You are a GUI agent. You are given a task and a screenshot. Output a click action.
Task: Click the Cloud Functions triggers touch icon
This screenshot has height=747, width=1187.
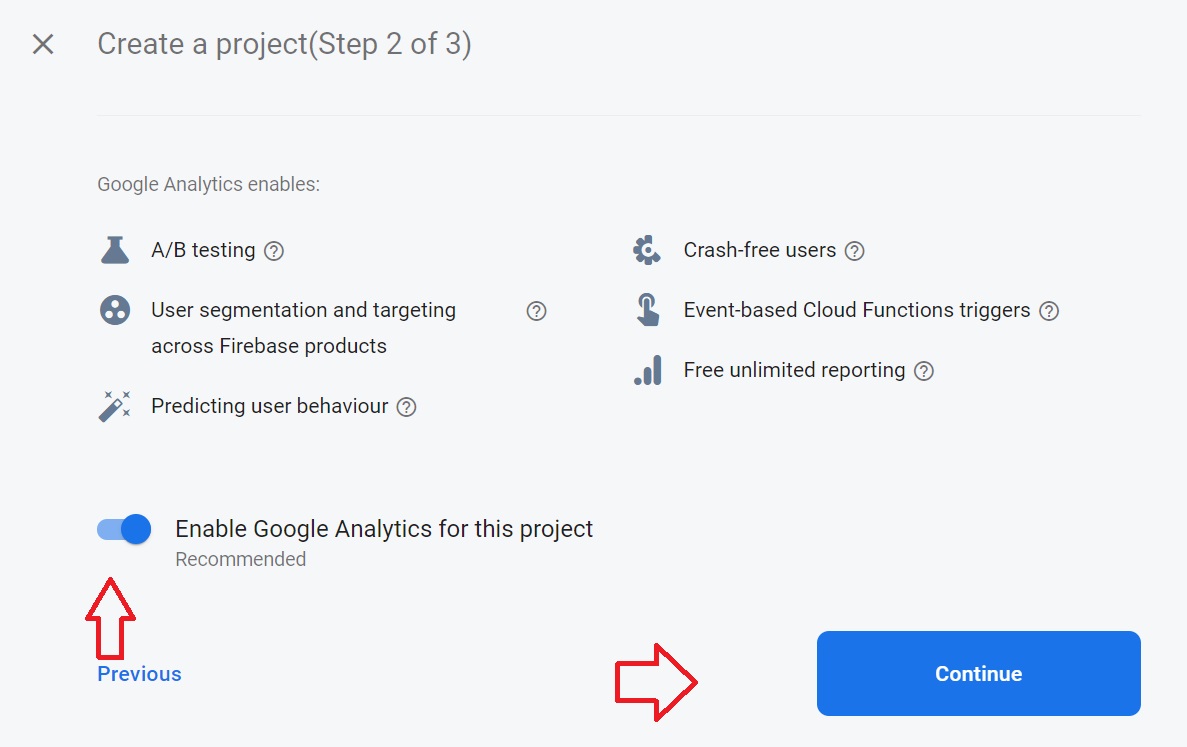pos(647,310)
